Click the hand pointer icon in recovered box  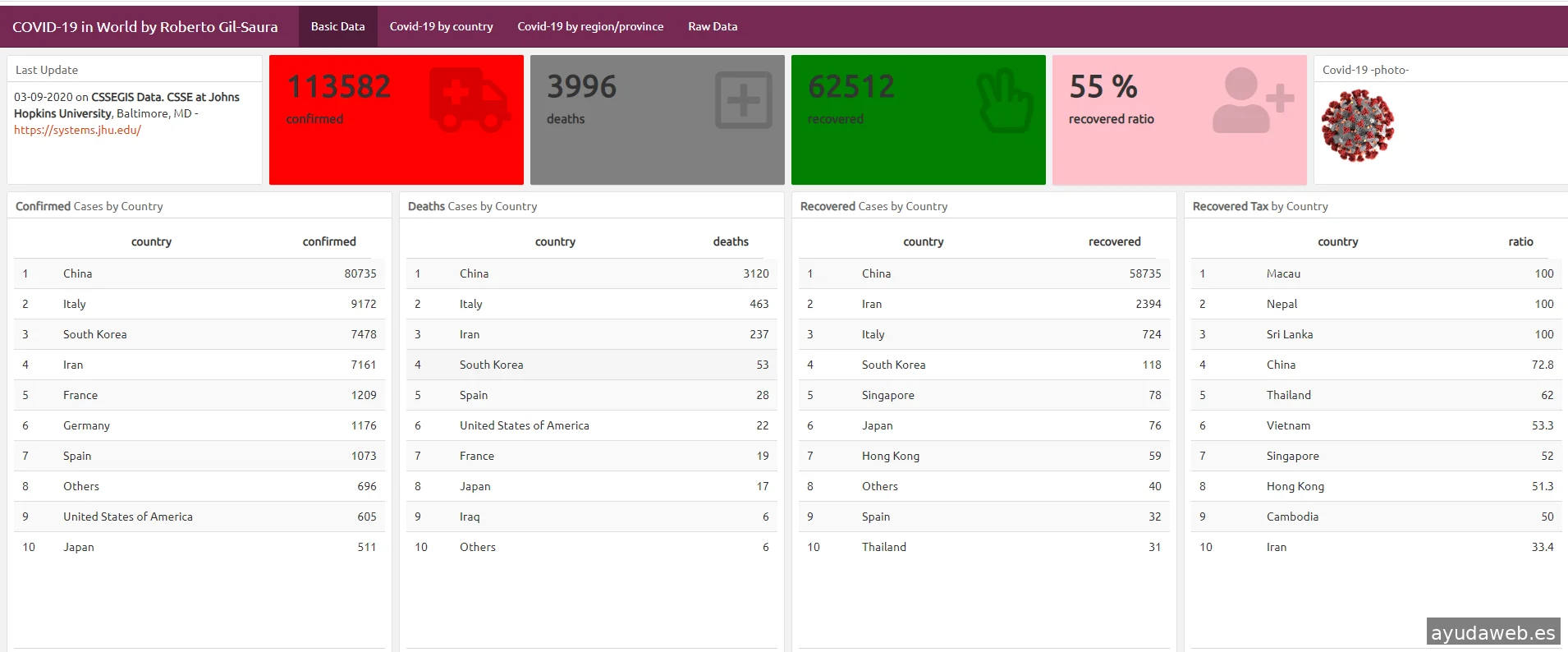pyautogui.click(x=1004, y=101)
